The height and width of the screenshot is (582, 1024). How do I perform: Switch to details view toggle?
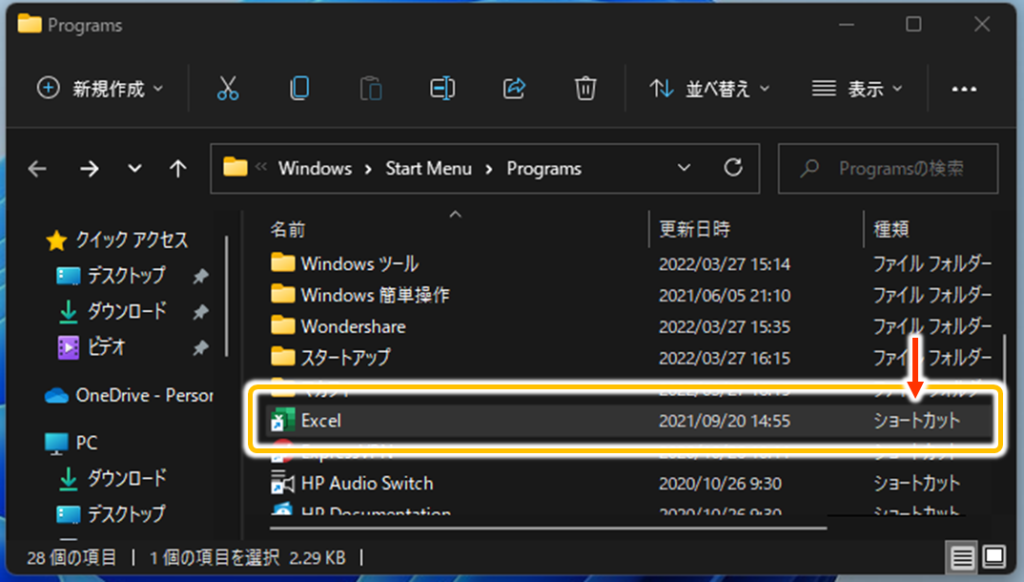click(x=960, y=556)
